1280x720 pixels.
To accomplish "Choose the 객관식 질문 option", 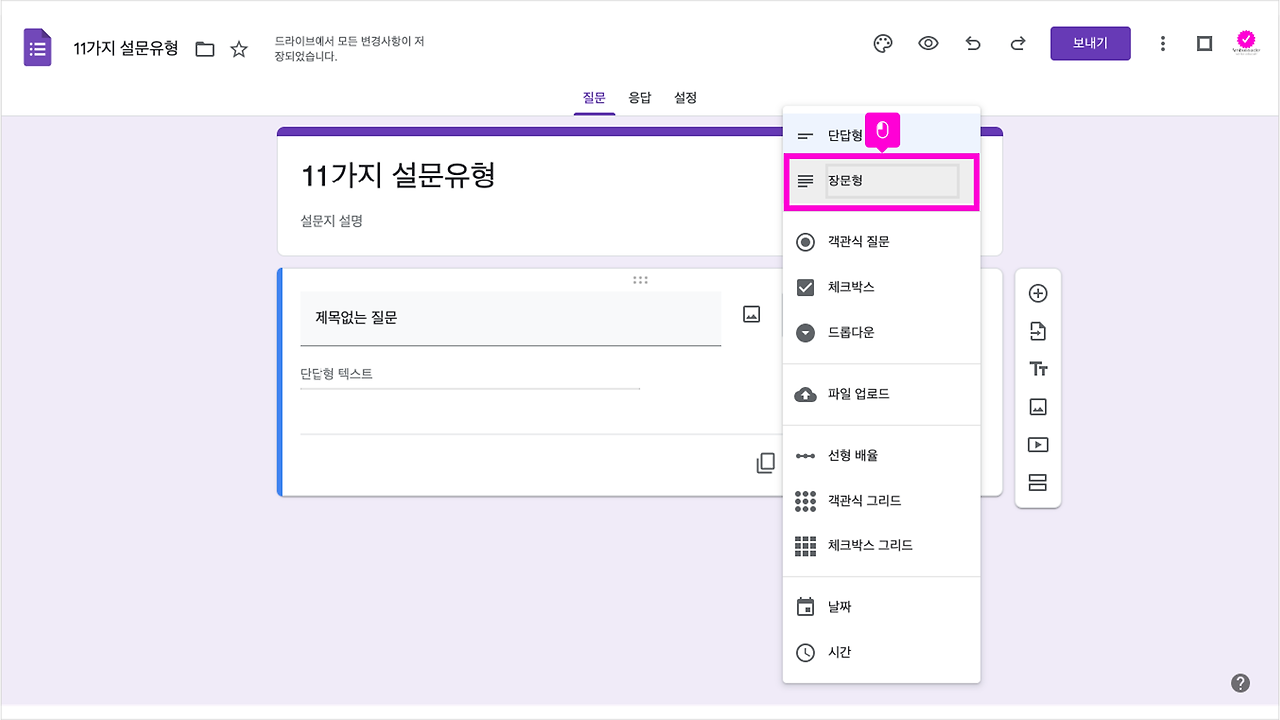I will pyautogui.click(x=862, y=241).
